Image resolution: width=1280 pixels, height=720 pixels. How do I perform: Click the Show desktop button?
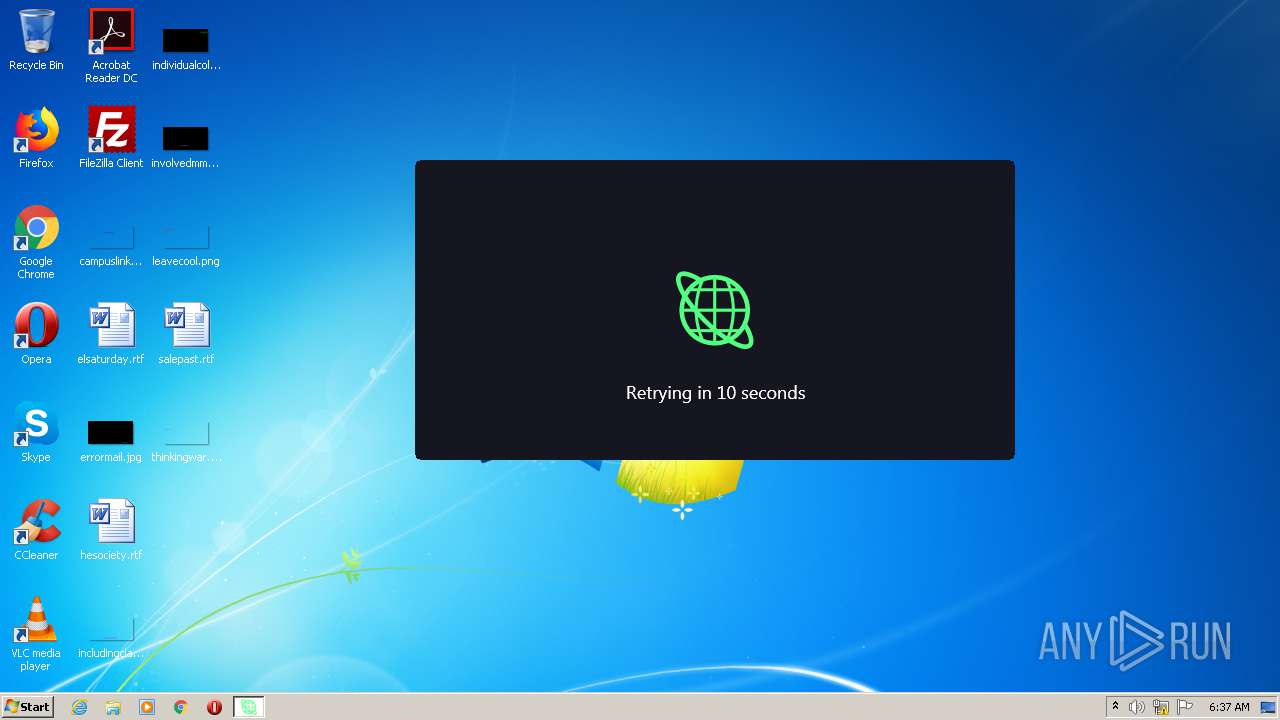[1268, 707]
